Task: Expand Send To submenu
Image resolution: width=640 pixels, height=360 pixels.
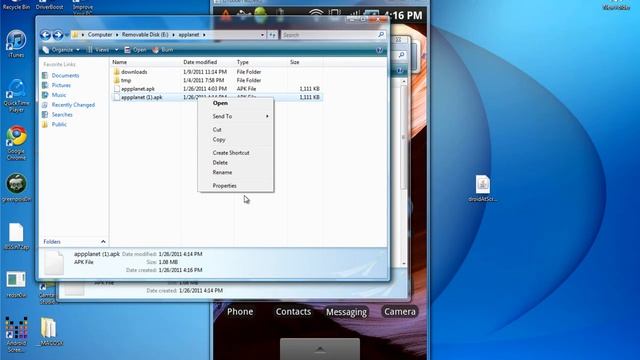Action: 236,116
